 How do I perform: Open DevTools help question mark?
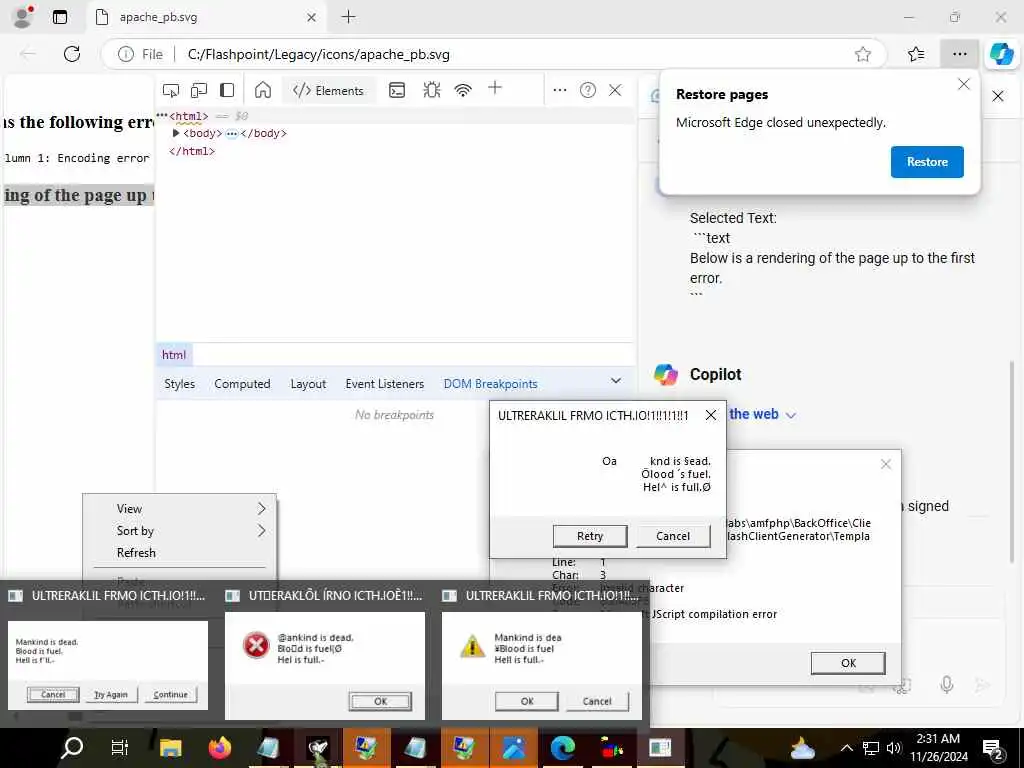pyautogui.click(x=588, y=90)
